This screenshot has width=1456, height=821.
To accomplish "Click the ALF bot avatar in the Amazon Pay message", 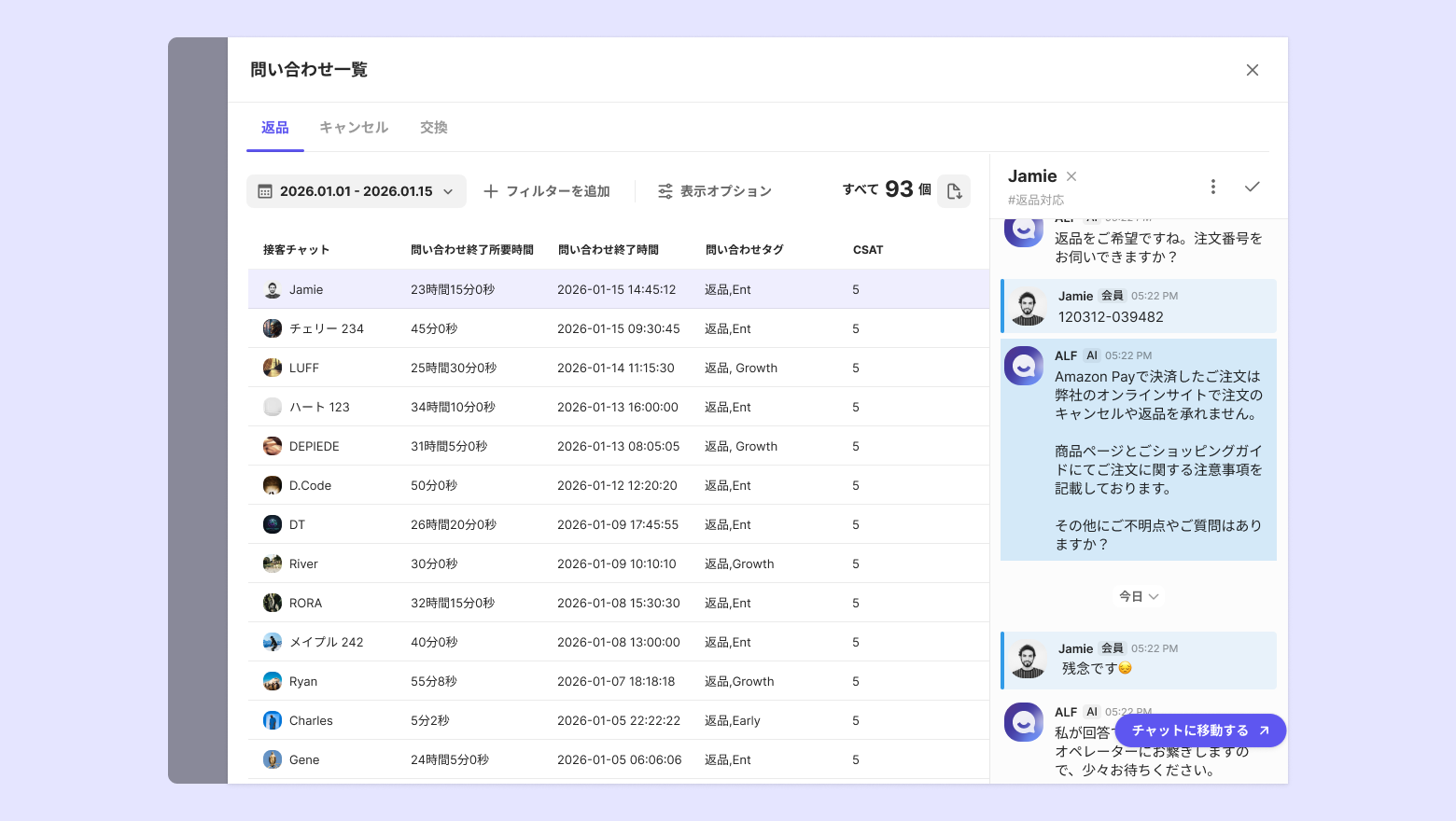I will pyautogui.click(x=1024, y=366).
